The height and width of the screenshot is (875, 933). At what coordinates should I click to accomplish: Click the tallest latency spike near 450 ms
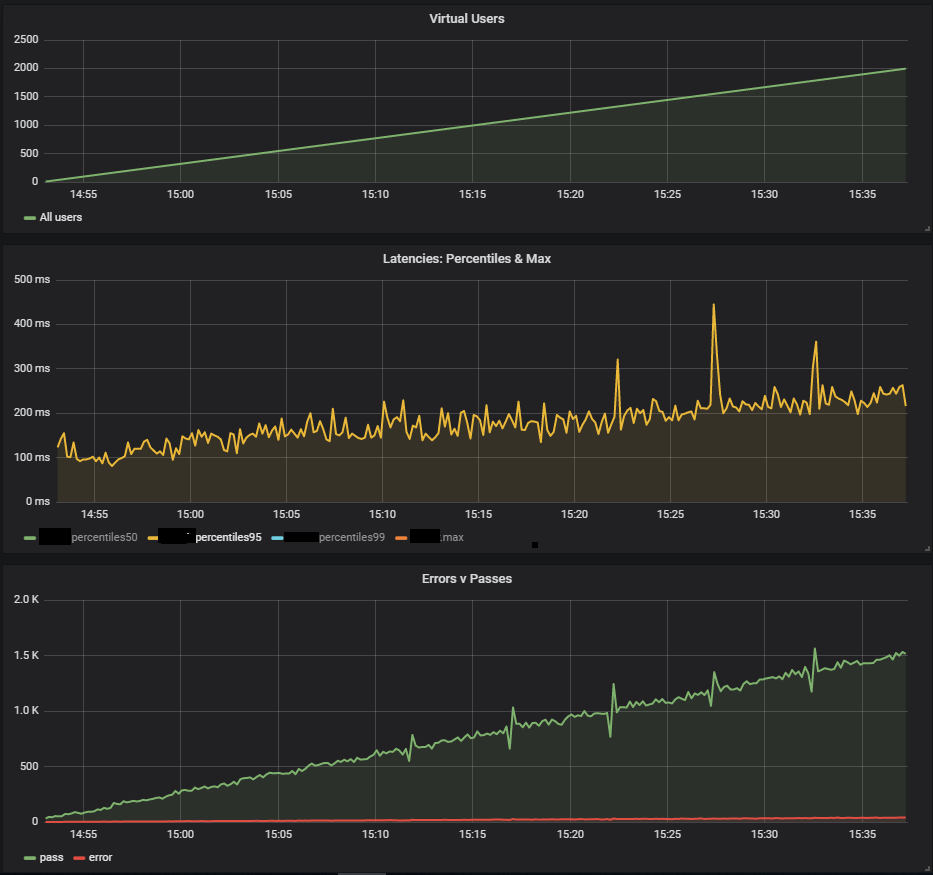tap(713, 305)
